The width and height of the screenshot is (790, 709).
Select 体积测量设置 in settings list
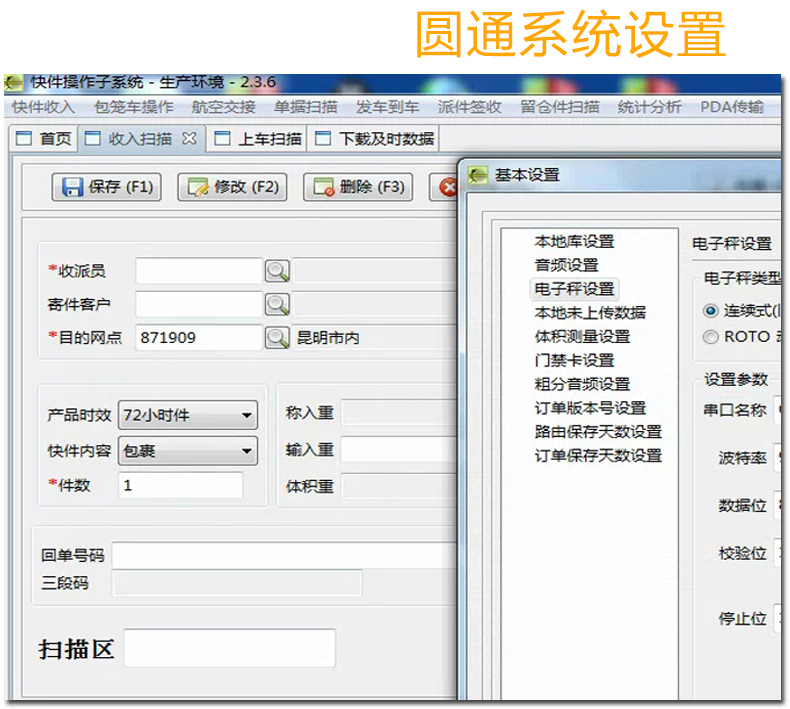coord(582,336)
